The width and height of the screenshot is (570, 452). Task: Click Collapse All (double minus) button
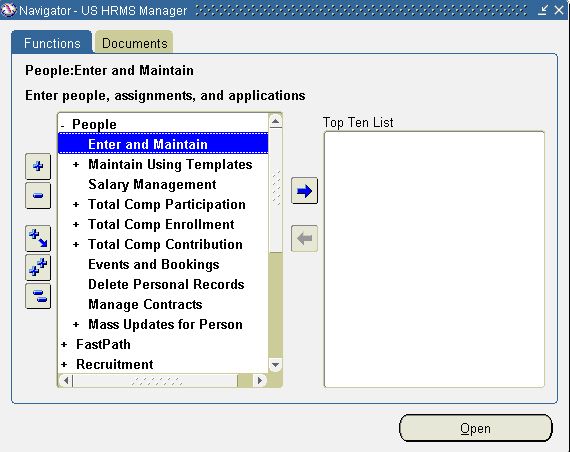coord(38,296)
